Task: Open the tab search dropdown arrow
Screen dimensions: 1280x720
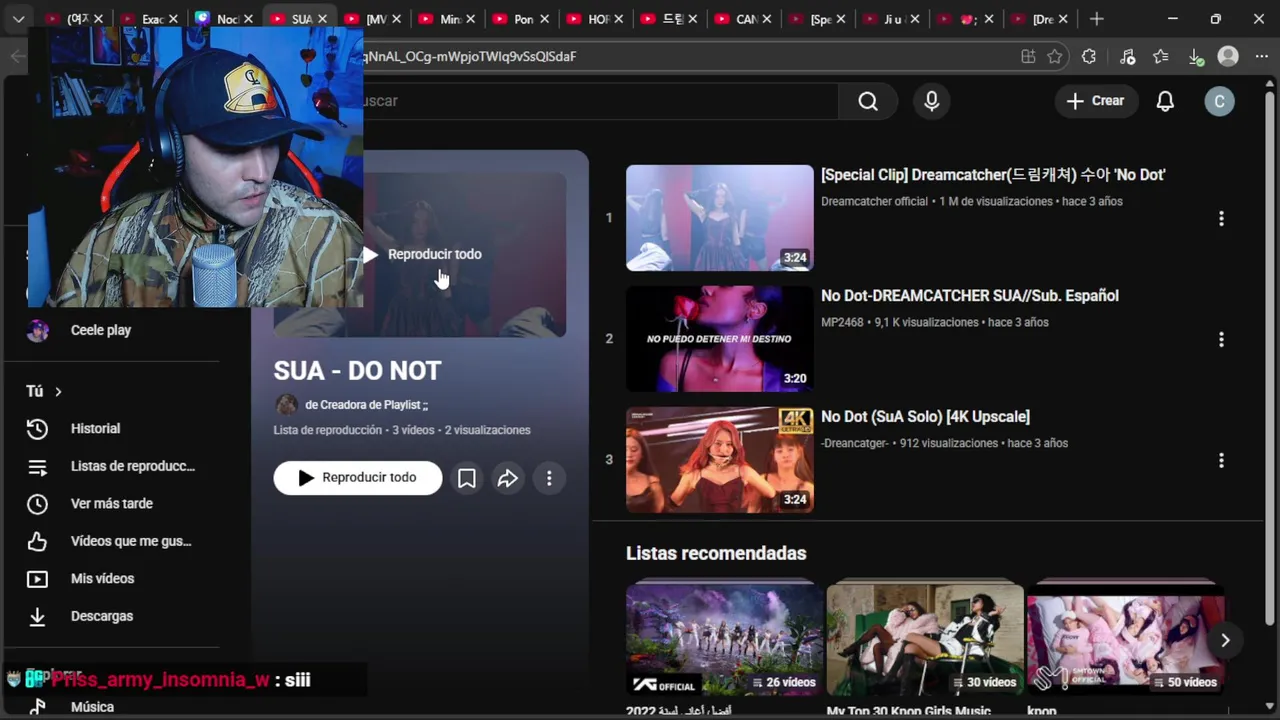Action: pos(18,19)
